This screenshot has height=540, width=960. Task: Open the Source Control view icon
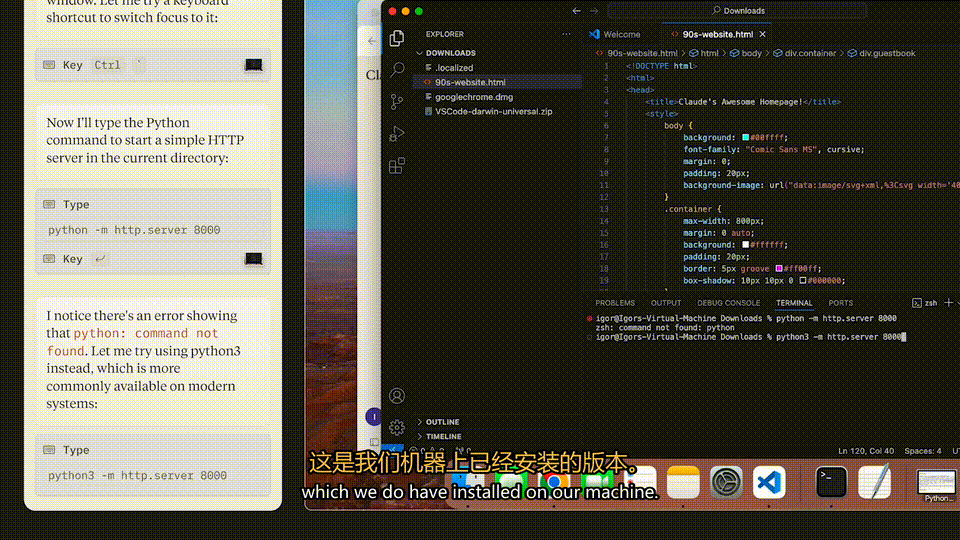point(397,102)
